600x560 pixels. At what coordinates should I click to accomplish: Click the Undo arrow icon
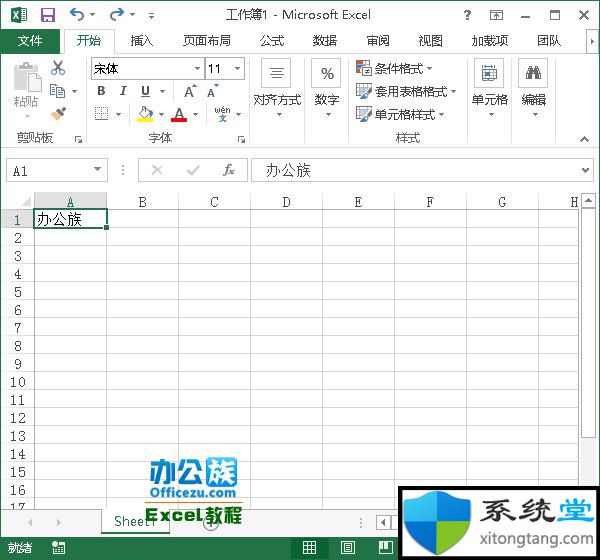click(77, 15)
